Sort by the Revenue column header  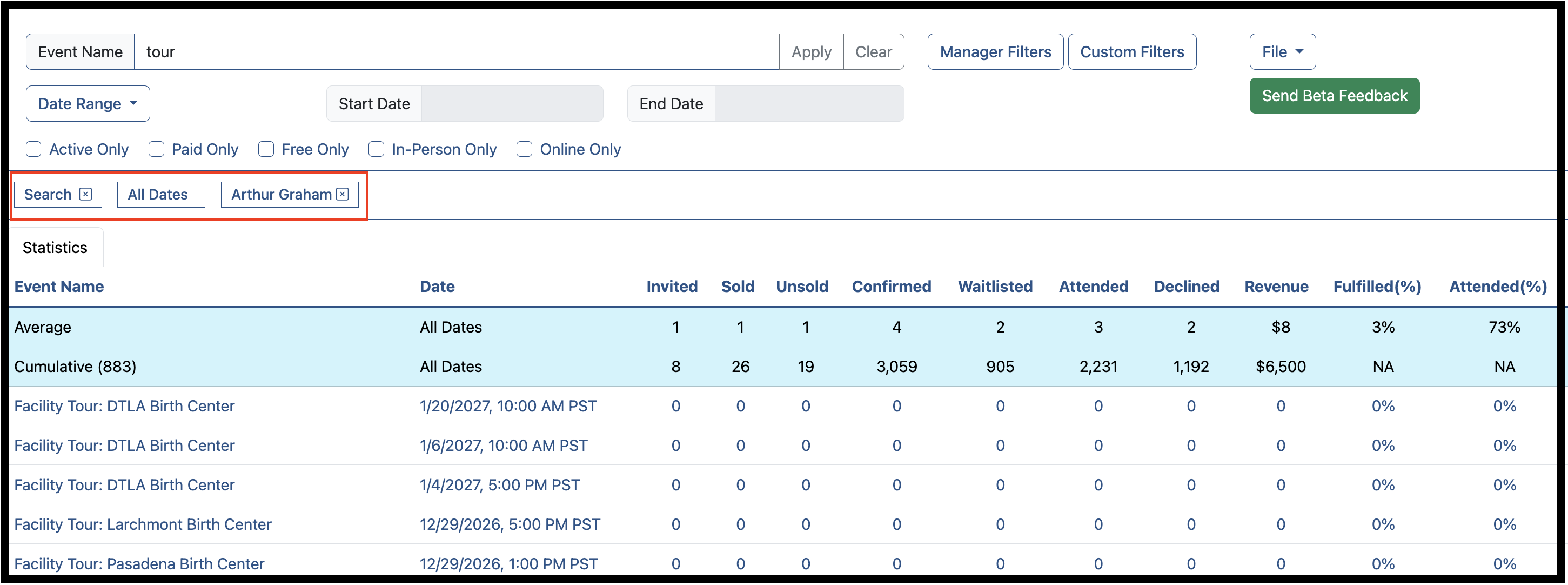(1276, 287)
